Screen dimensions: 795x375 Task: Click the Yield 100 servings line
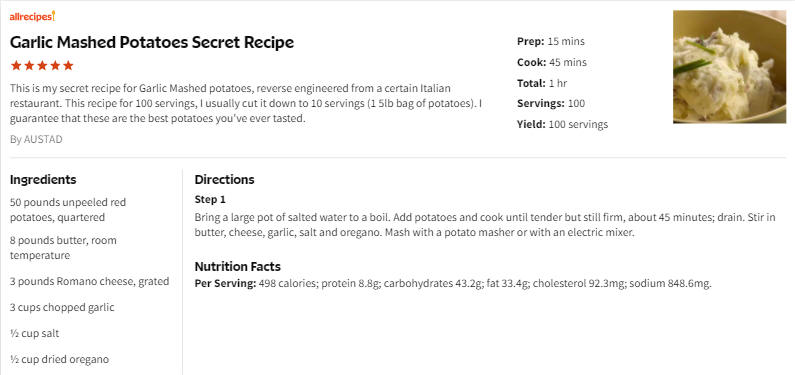562,124
